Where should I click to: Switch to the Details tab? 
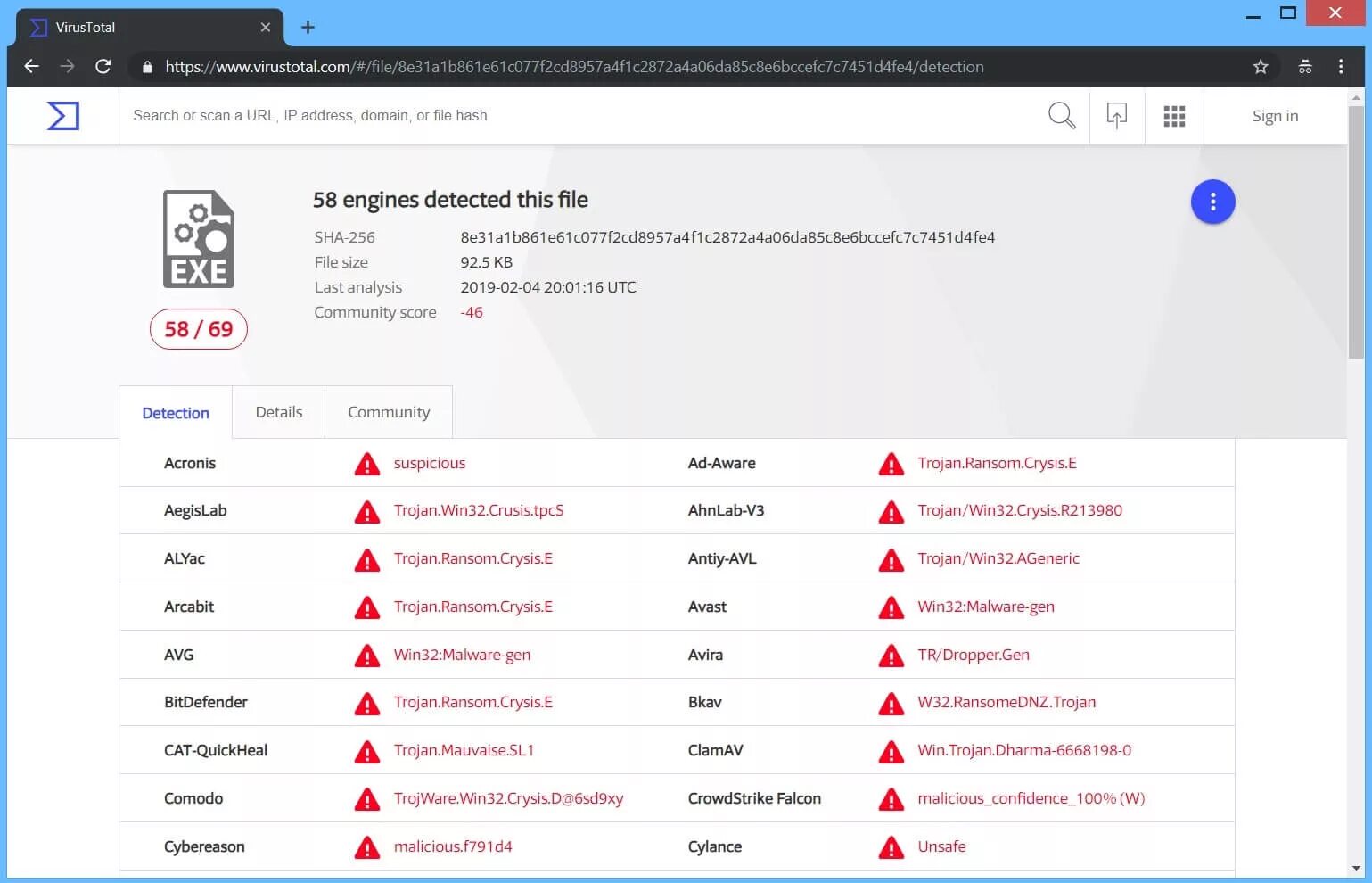[279, 412]
